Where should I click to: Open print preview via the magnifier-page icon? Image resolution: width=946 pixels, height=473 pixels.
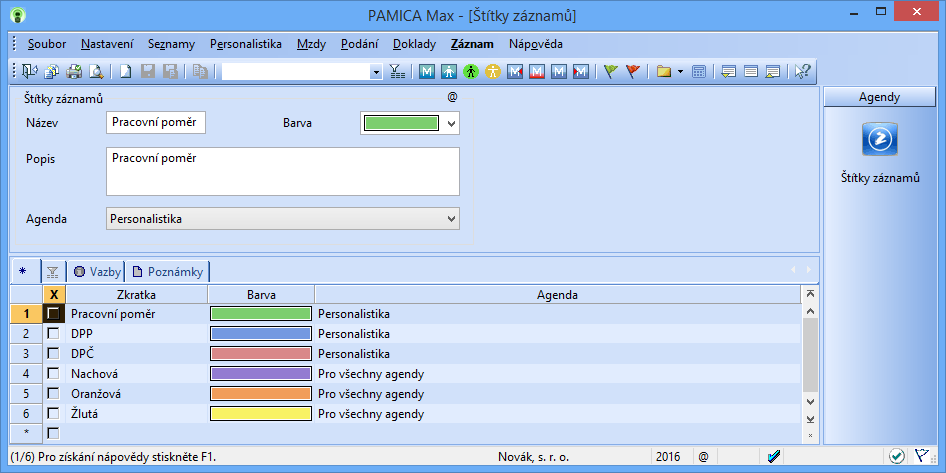click(x=96, y=72)
